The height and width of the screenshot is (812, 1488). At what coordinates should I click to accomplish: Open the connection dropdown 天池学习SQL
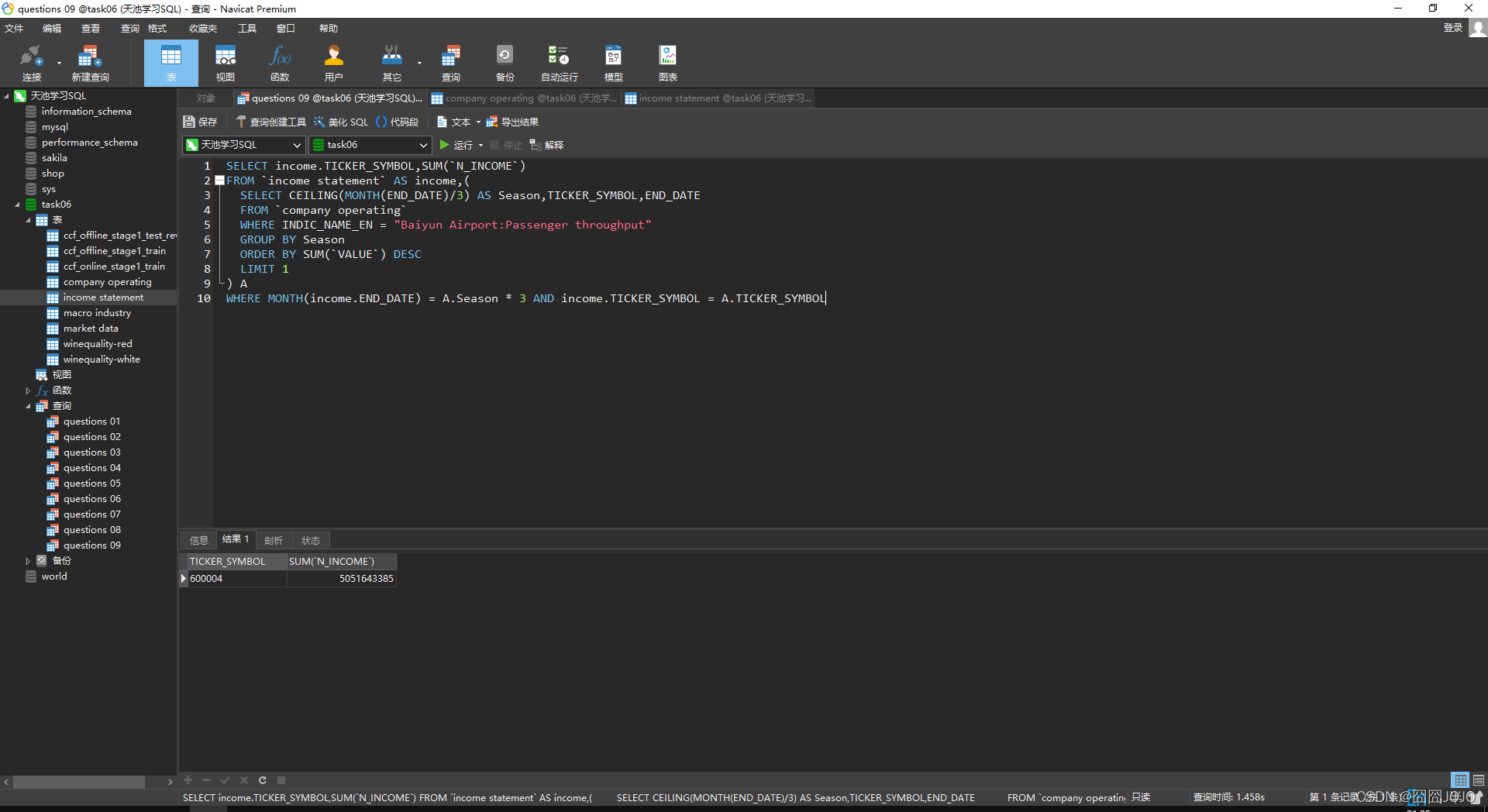pos(244,145)
